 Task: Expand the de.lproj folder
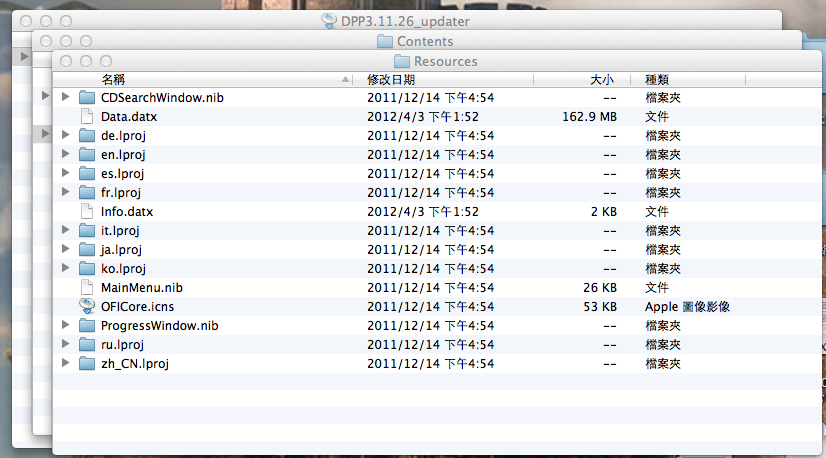(65, 135)
